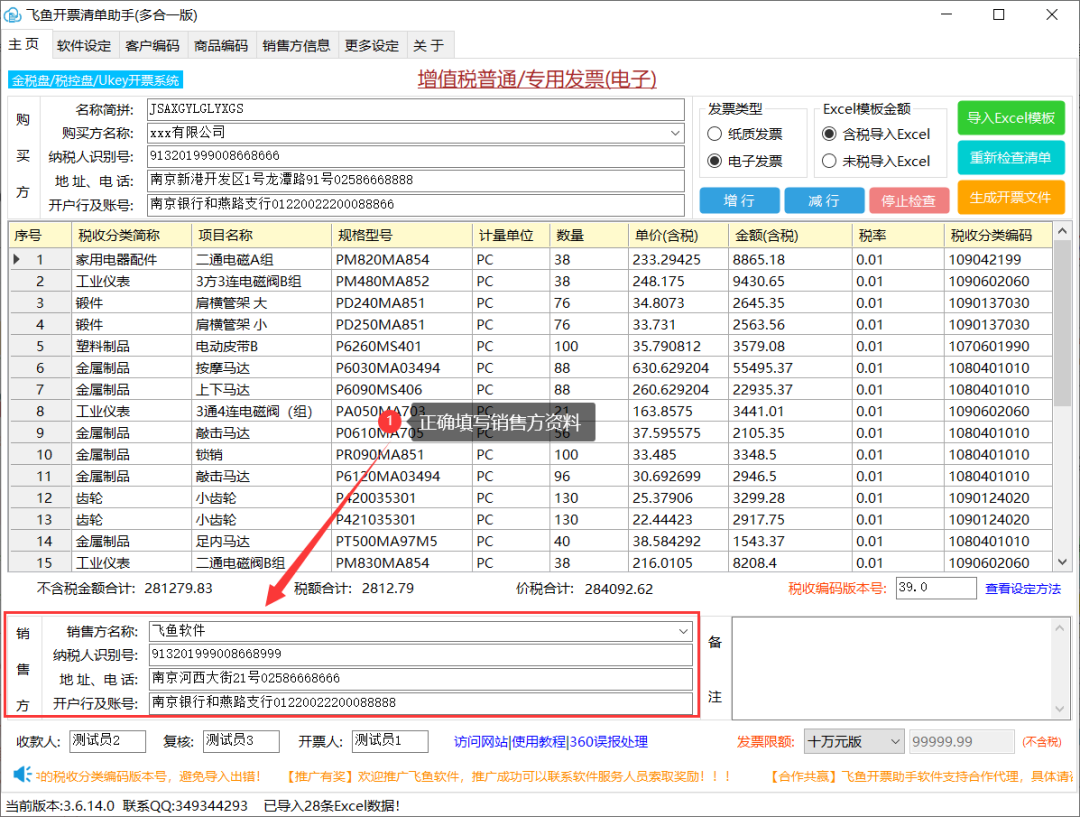Click the 99999.99 limit amount field
The height and width of the screenshot is (817, 1080).
961,741
